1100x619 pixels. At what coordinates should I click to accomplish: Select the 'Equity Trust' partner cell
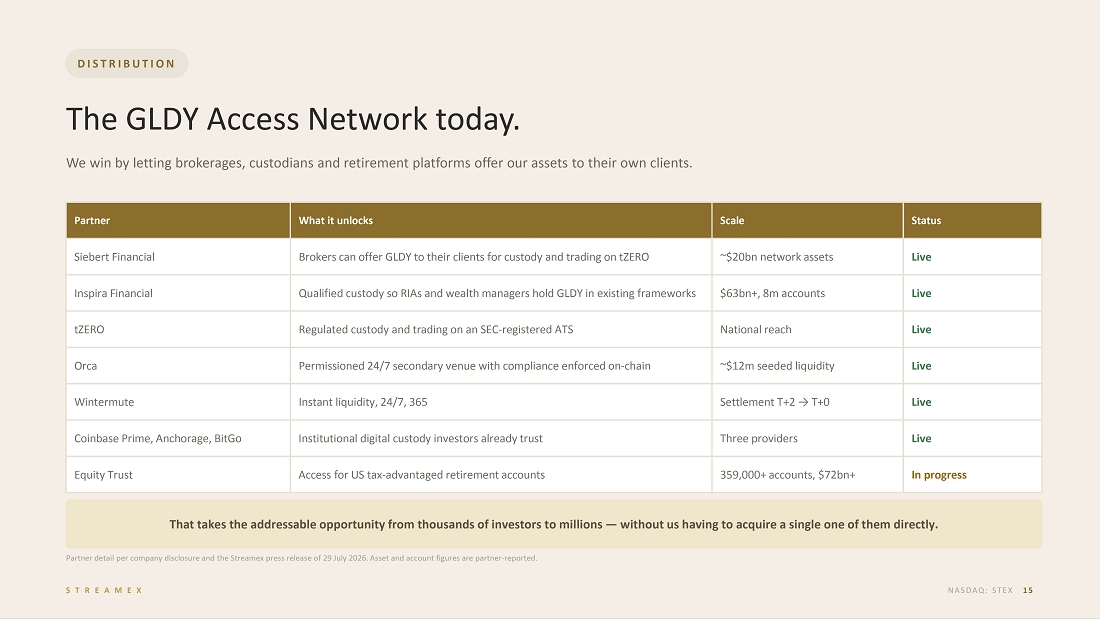[178, 475]
